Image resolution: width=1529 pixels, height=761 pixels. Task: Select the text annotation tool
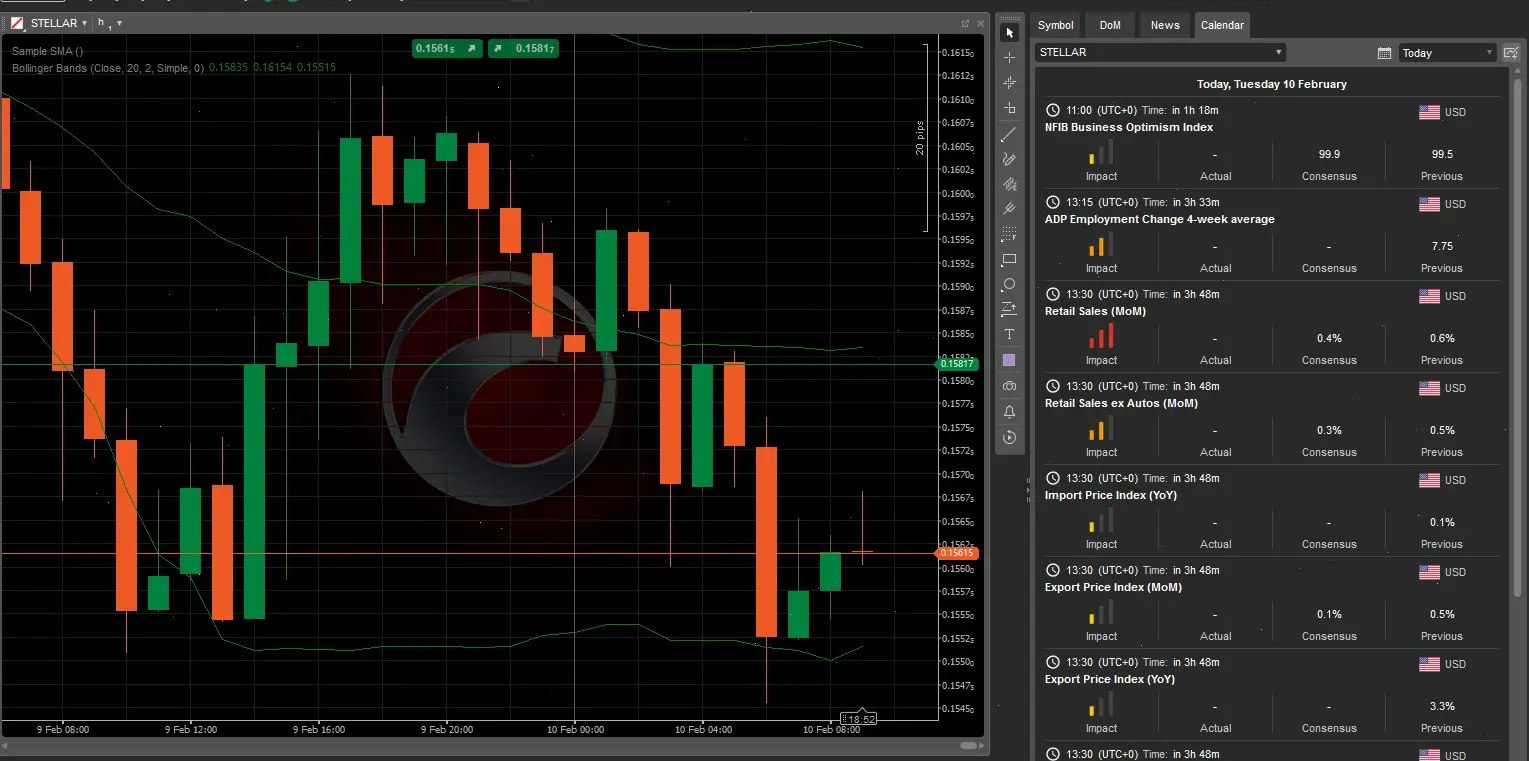(1009, 334)
